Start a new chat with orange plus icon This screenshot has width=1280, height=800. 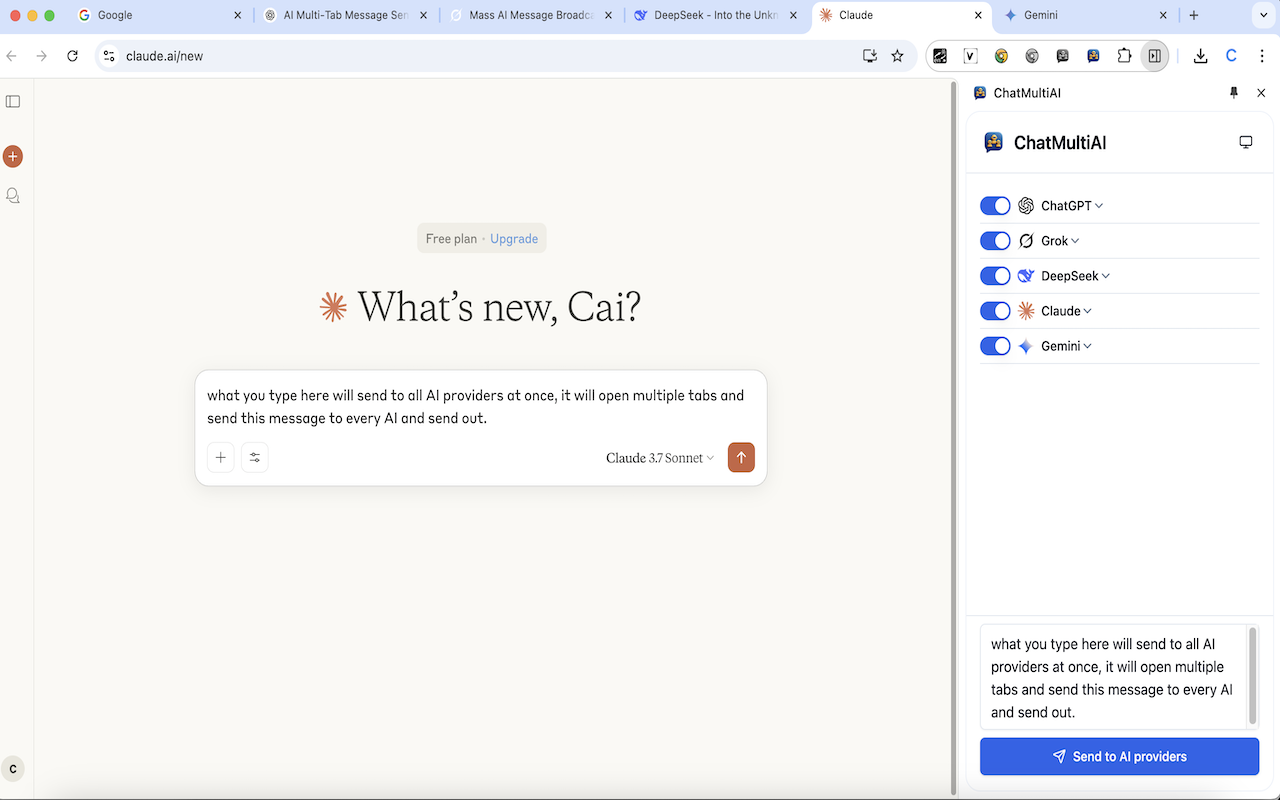coord(13,156)
